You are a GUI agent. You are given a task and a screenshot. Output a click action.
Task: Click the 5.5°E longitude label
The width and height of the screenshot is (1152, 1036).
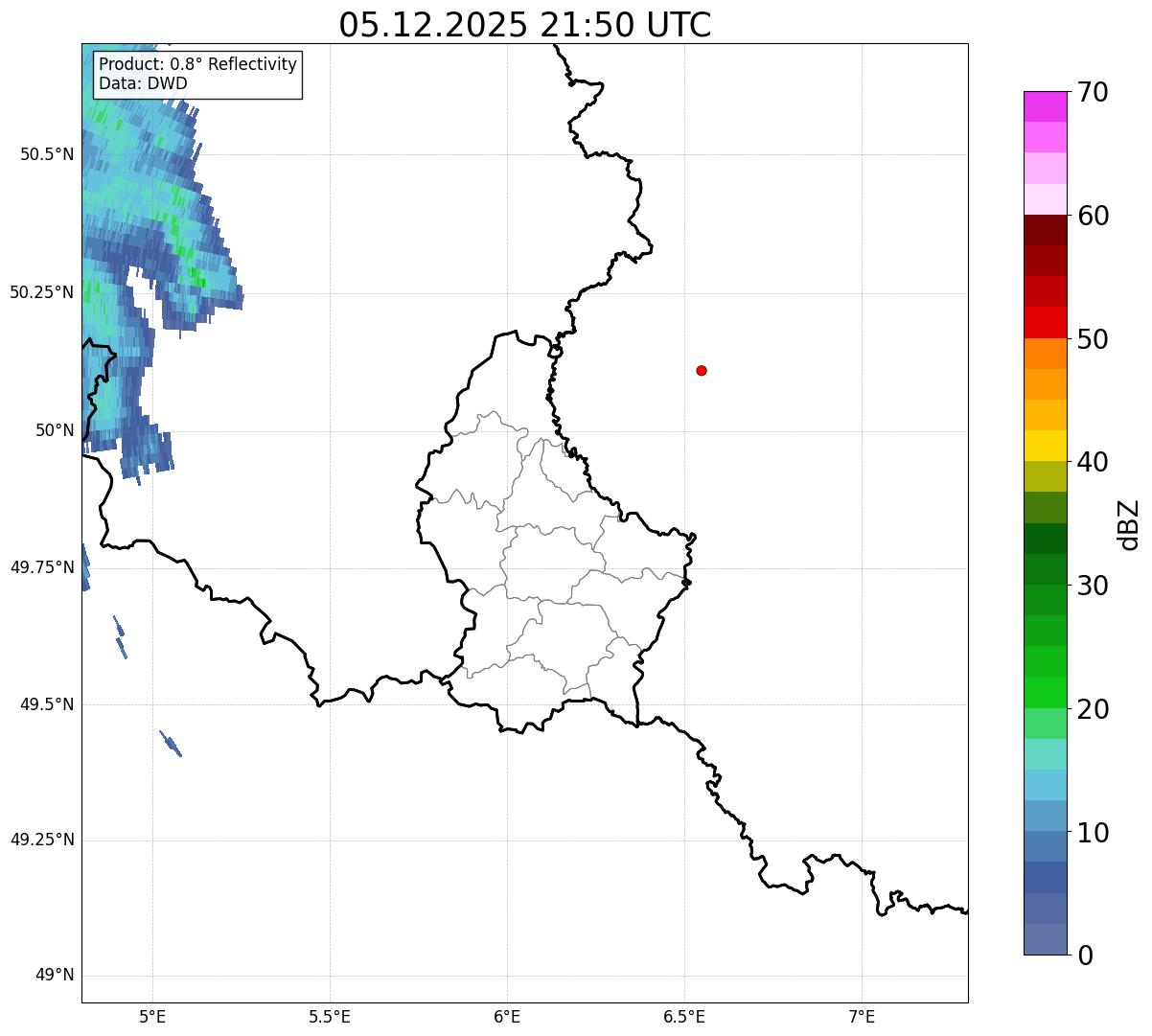[330, 1016]
